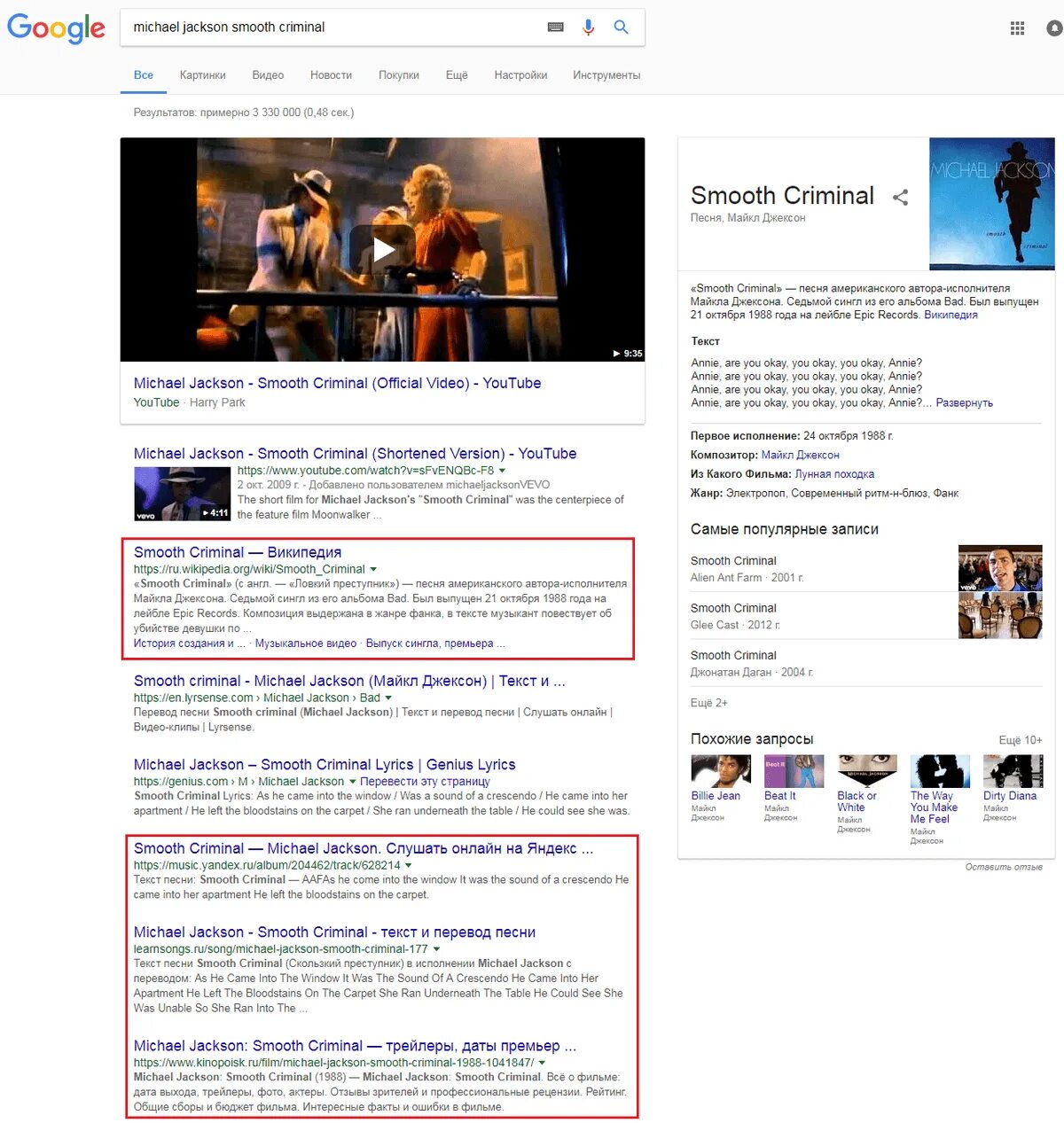Image resolution: width=1064 pixels, height=1123 pixels.
Task: Open Музыкальное видео sitelink
Action: click(x=306, y=643)
